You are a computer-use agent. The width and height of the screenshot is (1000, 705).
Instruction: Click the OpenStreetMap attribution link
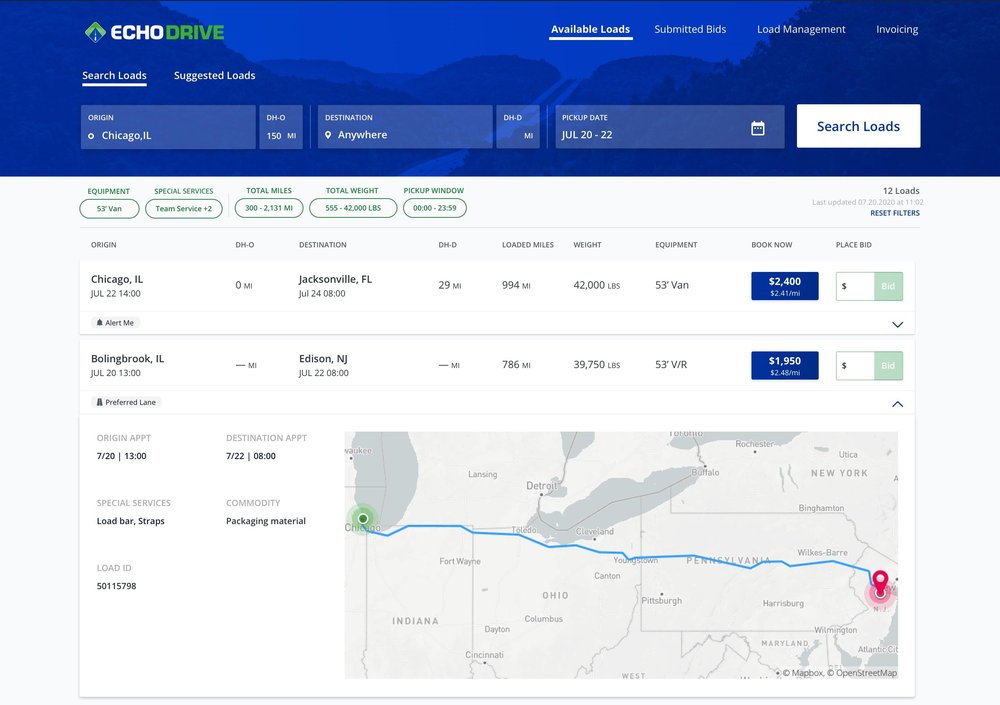(862, 673)
